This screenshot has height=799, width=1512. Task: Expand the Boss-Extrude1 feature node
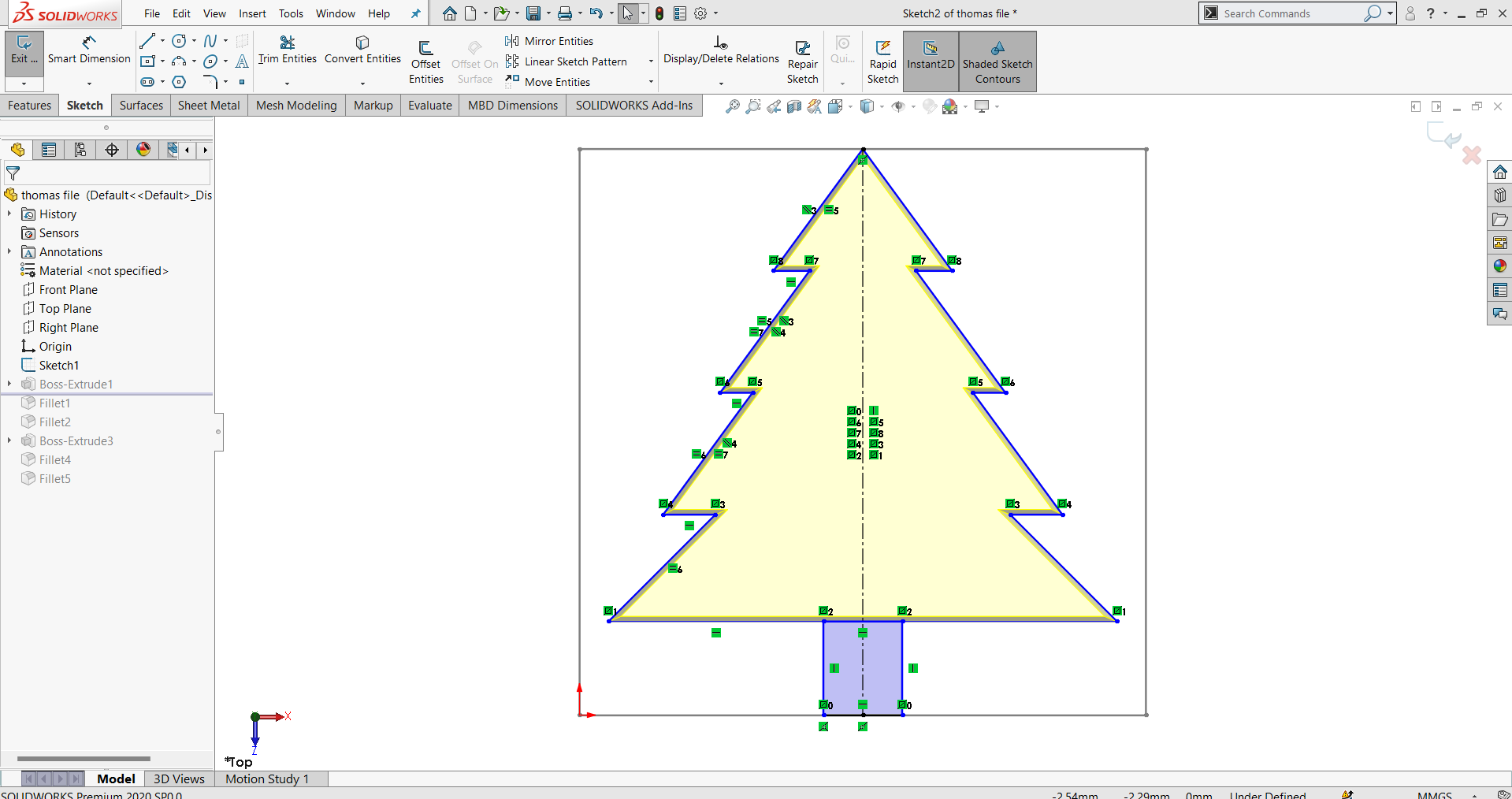tap(9, 384)
